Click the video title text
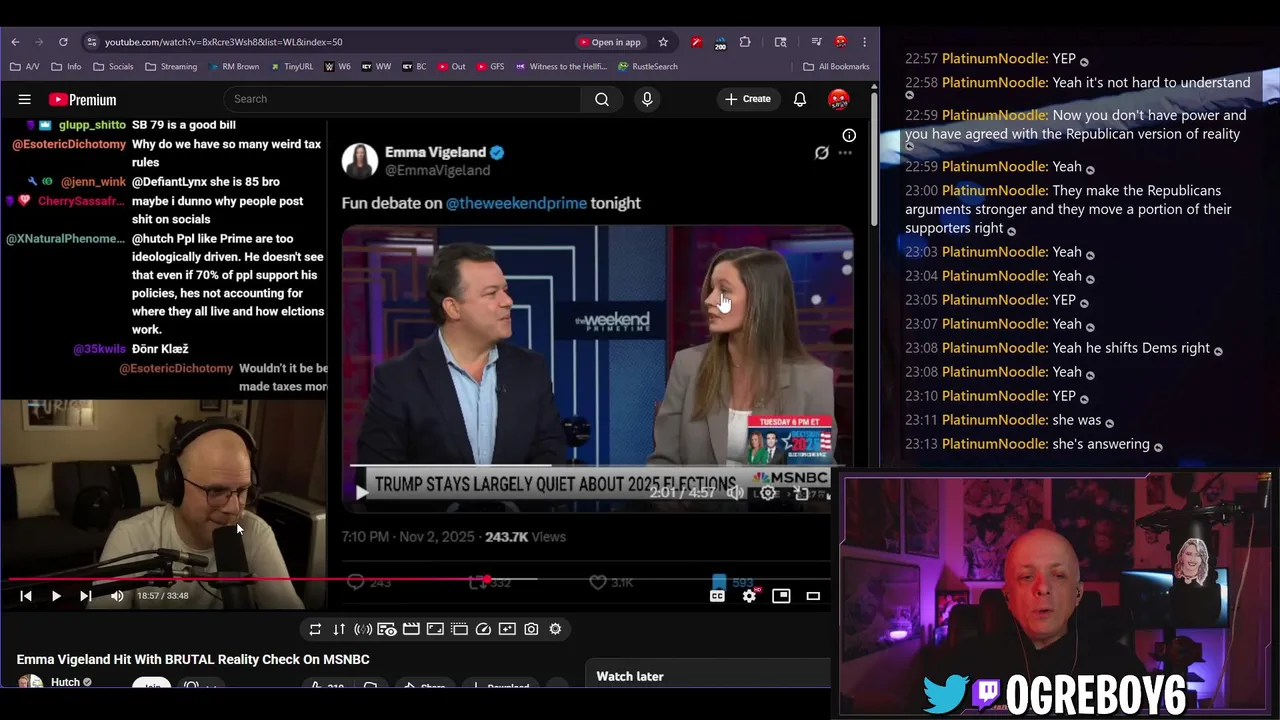This screenshot has height=720, width=1280. tap(193, 660)
